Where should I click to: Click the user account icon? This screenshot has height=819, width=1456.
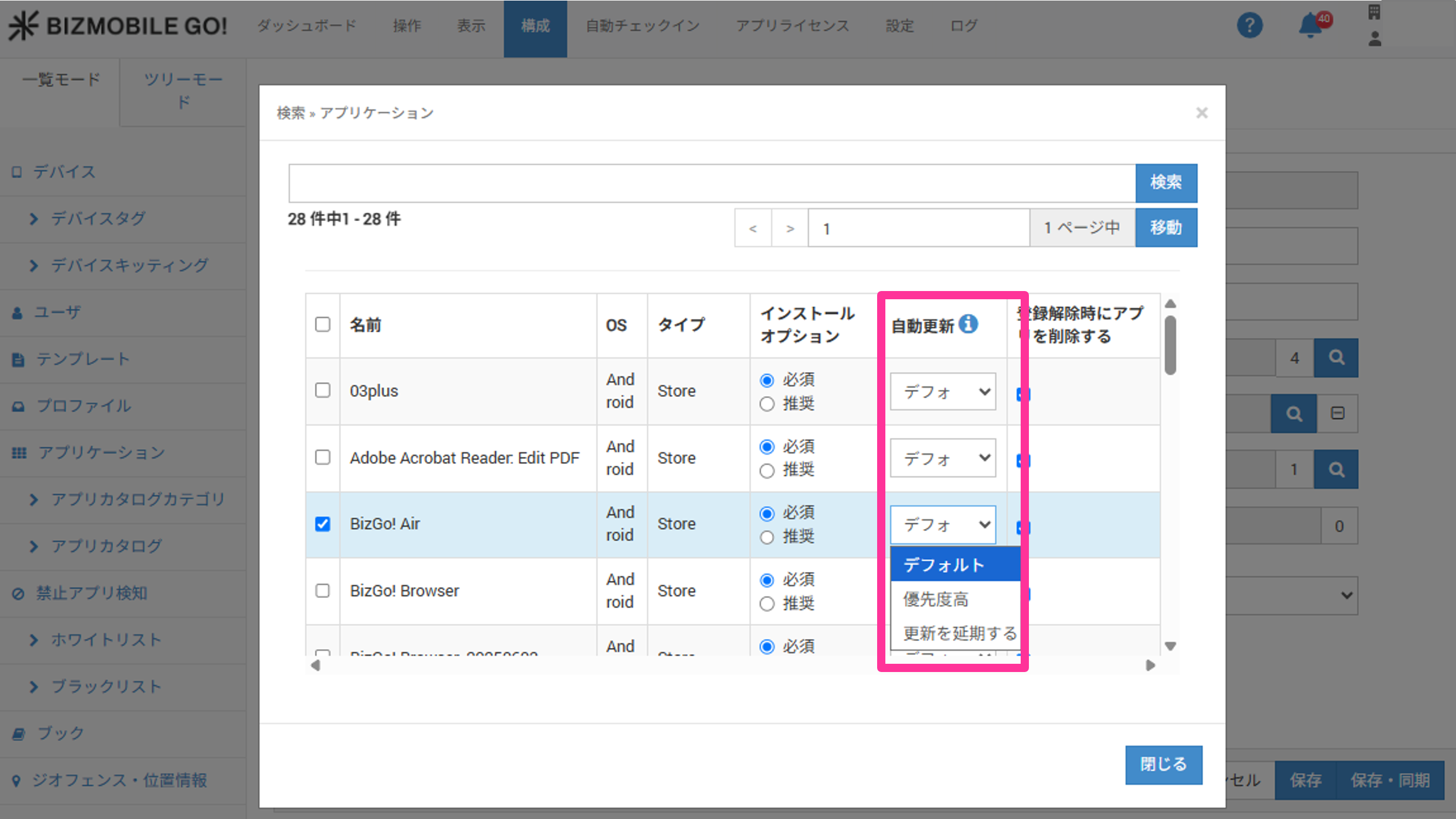(1374, 39)
